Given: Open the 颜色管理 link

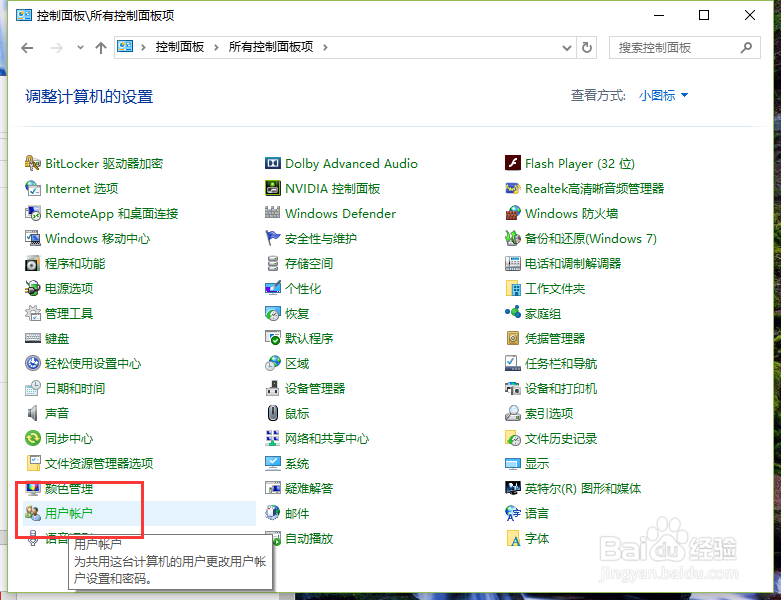Looking at the screenshot, I should (x=69, y=488).
